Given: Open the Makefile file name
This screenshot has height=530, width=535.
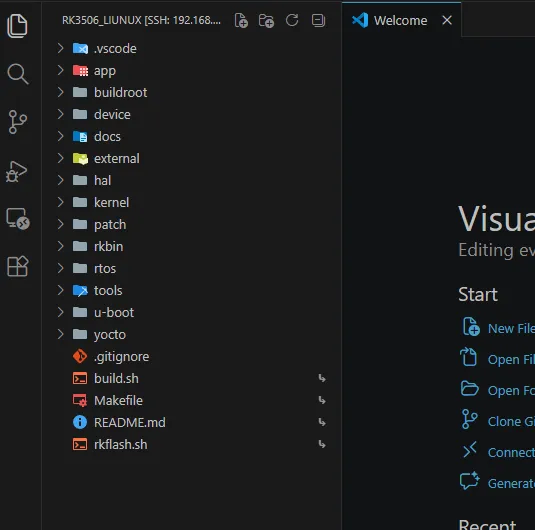Looking at the screenshot, I should [118, 401].
